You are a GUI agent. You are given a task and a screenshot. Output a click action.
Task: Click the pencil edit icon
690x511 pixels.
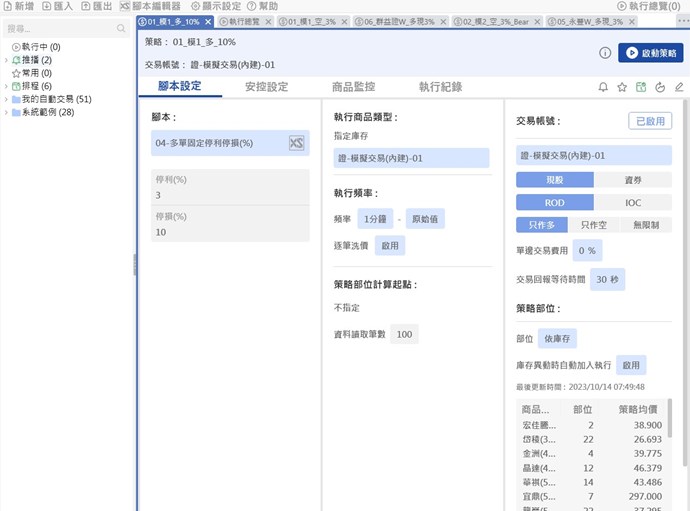(679, 87)
